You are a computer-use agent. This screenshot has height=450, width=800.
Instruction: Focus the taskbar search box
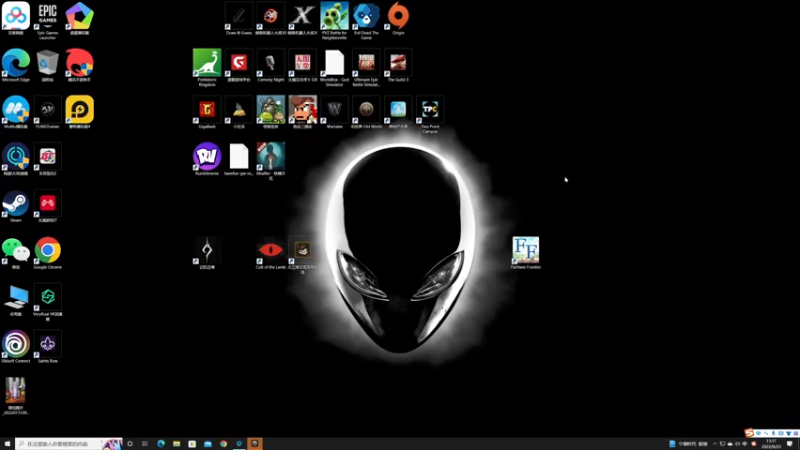(69, 444)
